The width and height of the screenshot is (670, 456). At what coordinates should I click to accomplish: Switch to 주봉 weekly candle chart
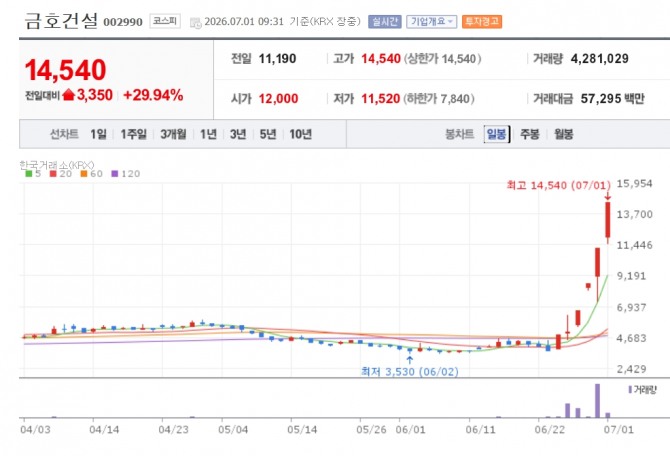tap(529, 134)
